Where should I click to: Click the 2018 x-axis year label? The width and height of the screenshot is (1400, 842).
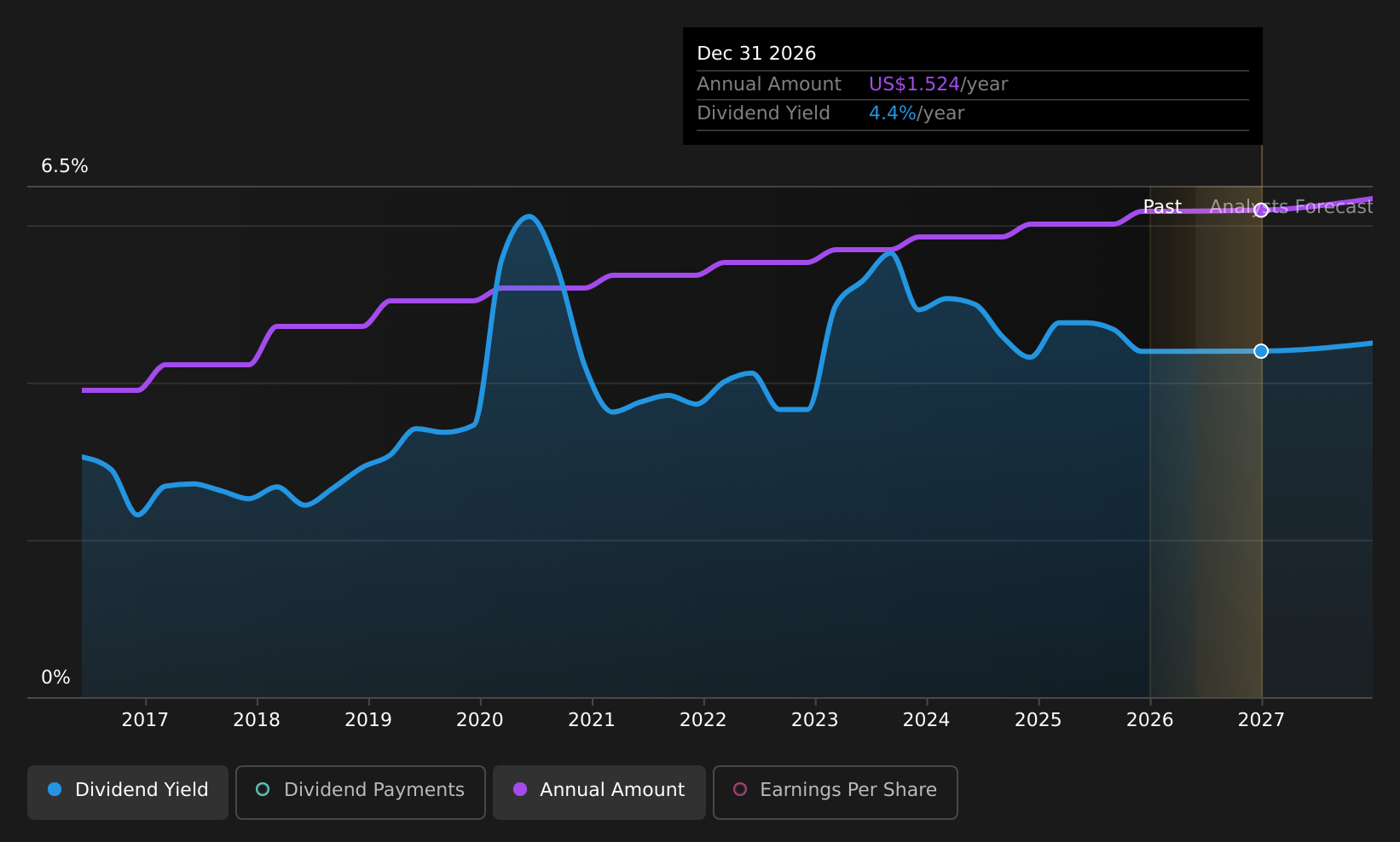[x=257, y=720]
